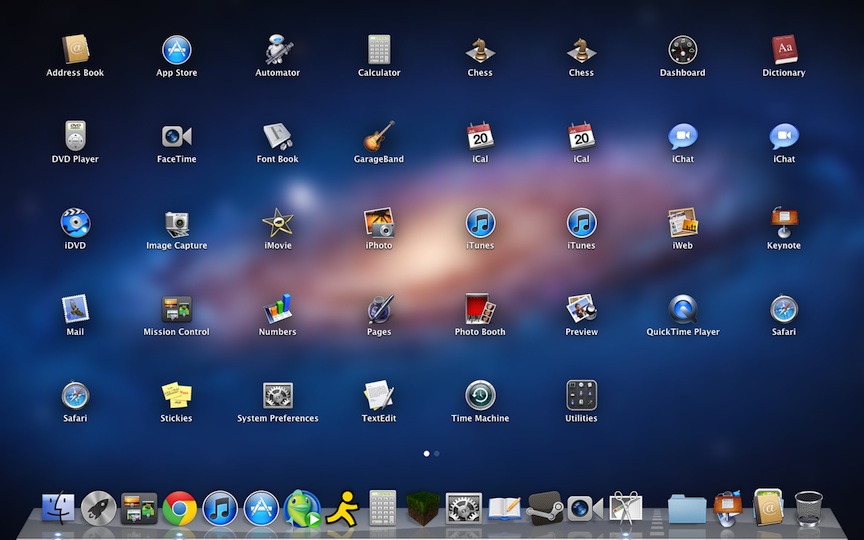Open the Utilities folder in Launchpad
Image resolution: width=864 pixels, height=540 pixels.
point(581,396)
